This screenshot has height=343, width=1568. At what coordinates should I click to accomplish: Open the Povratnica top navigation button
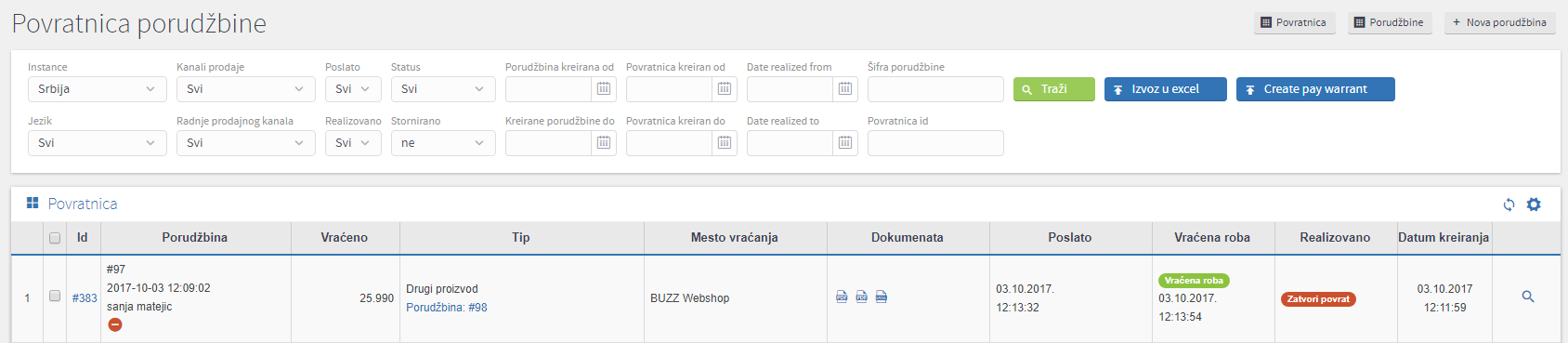click(1294, 22)
